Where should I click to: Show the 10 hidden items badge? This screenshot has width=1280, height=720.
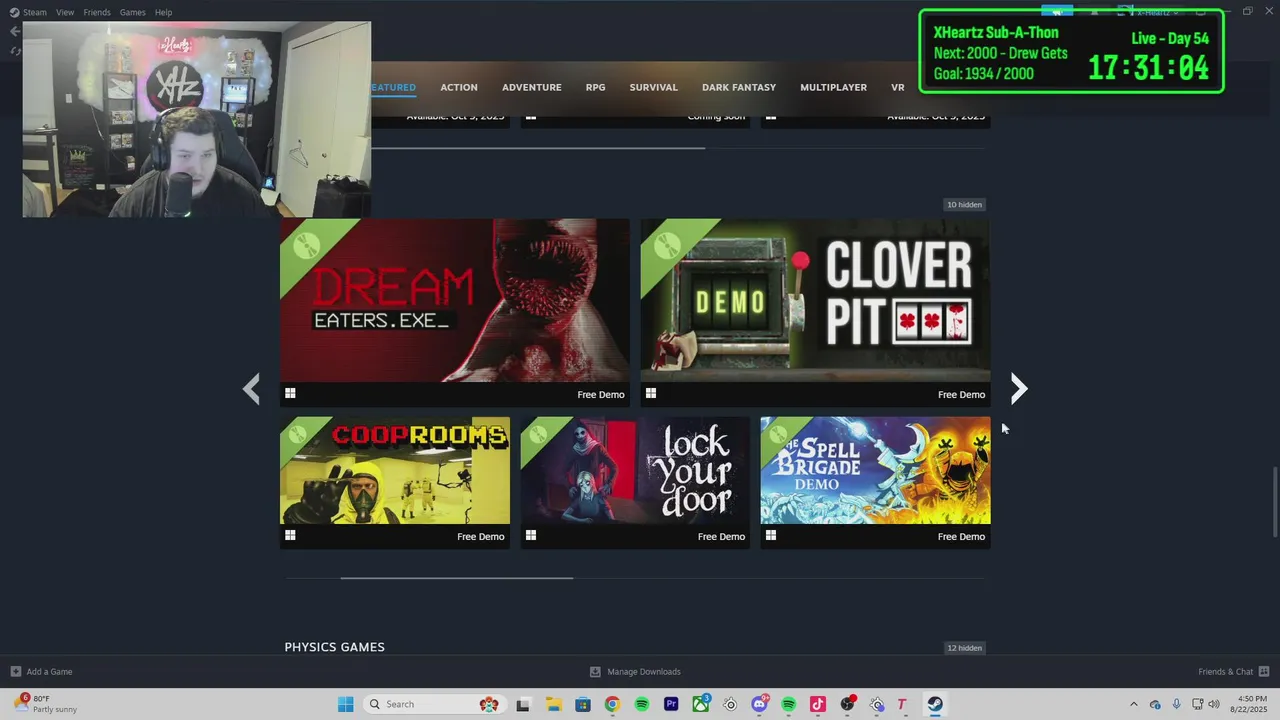(x=964, y=205)
